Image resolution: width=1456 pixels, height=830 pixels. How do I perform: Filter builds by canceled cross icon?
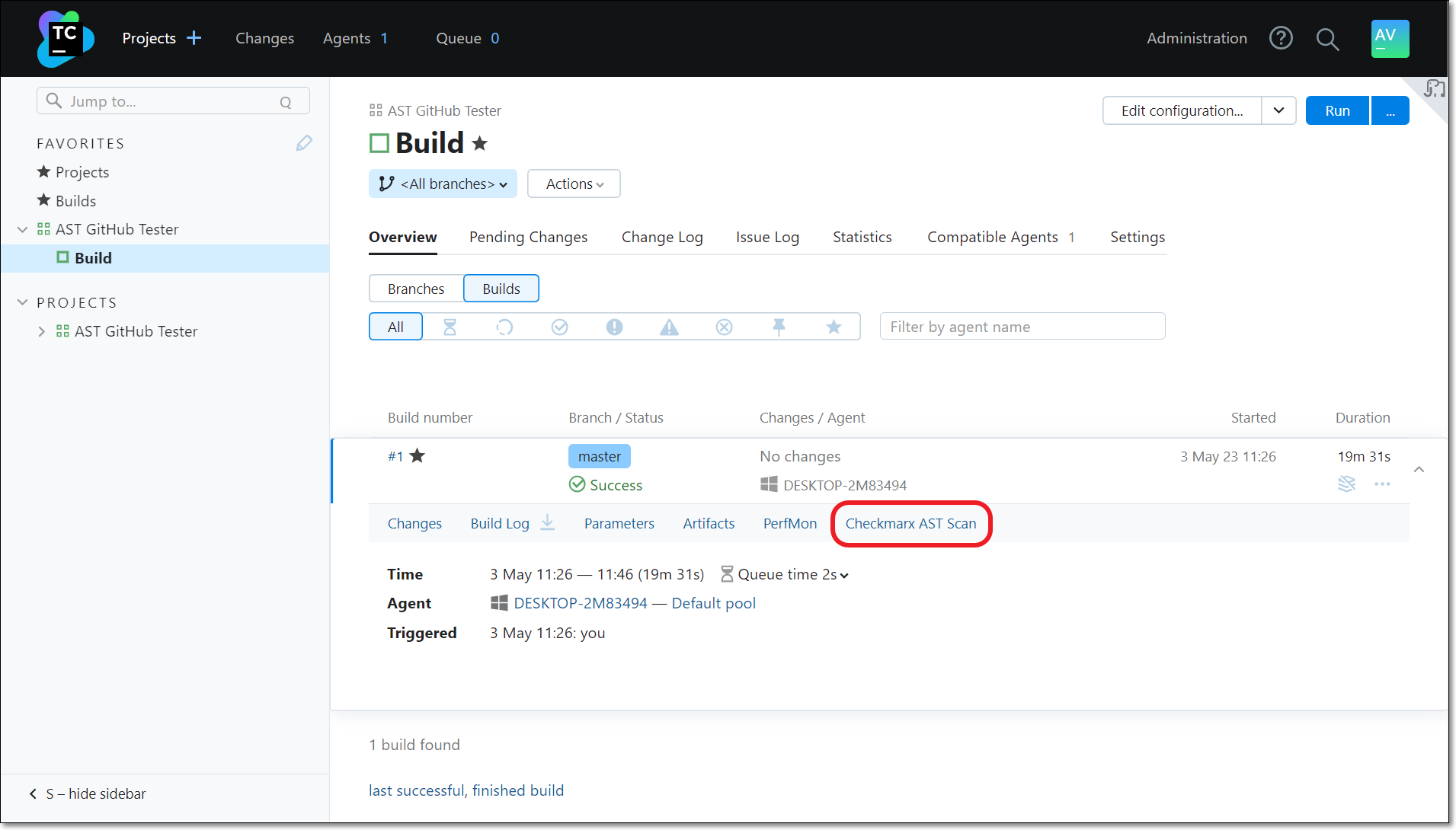point(724,327)
